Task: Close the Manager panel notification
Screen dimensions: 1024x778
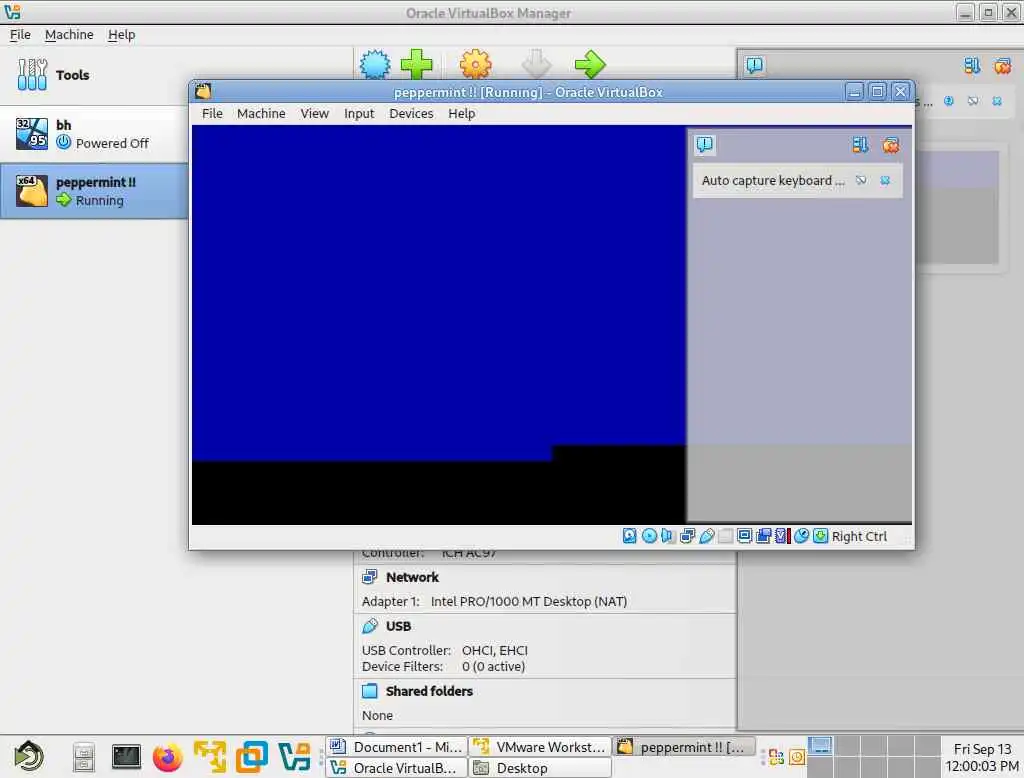Action: (997, 101)
